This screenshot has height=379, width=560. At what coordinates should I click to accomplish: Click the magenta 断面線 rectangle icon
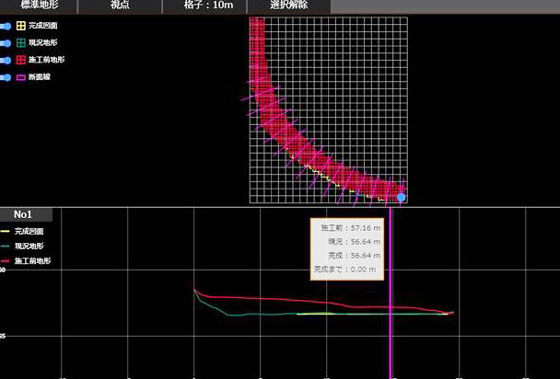pos(21,77)
